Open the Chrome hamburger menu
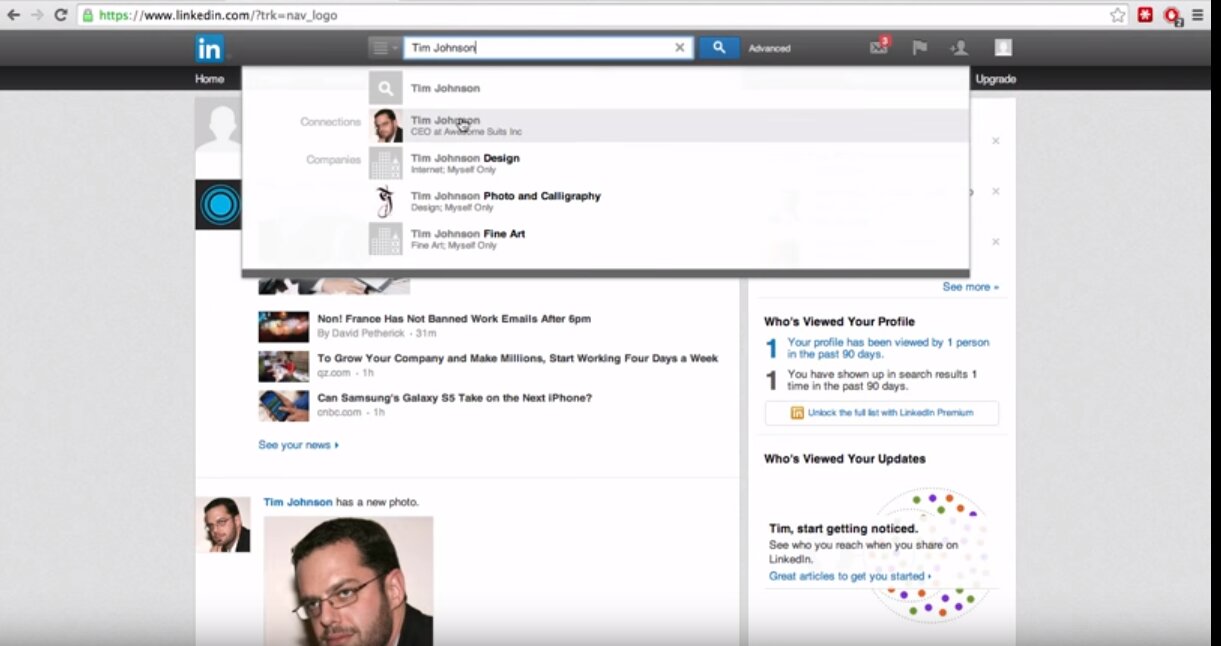Viewport: 1221px width, 646px height. click(1197, 15)
